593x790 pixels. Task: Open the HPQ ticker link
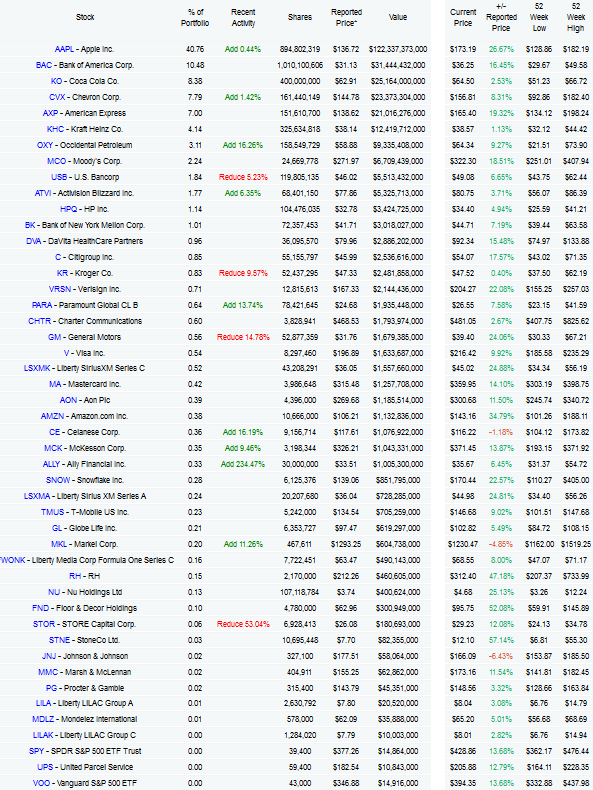coord(69,209)
